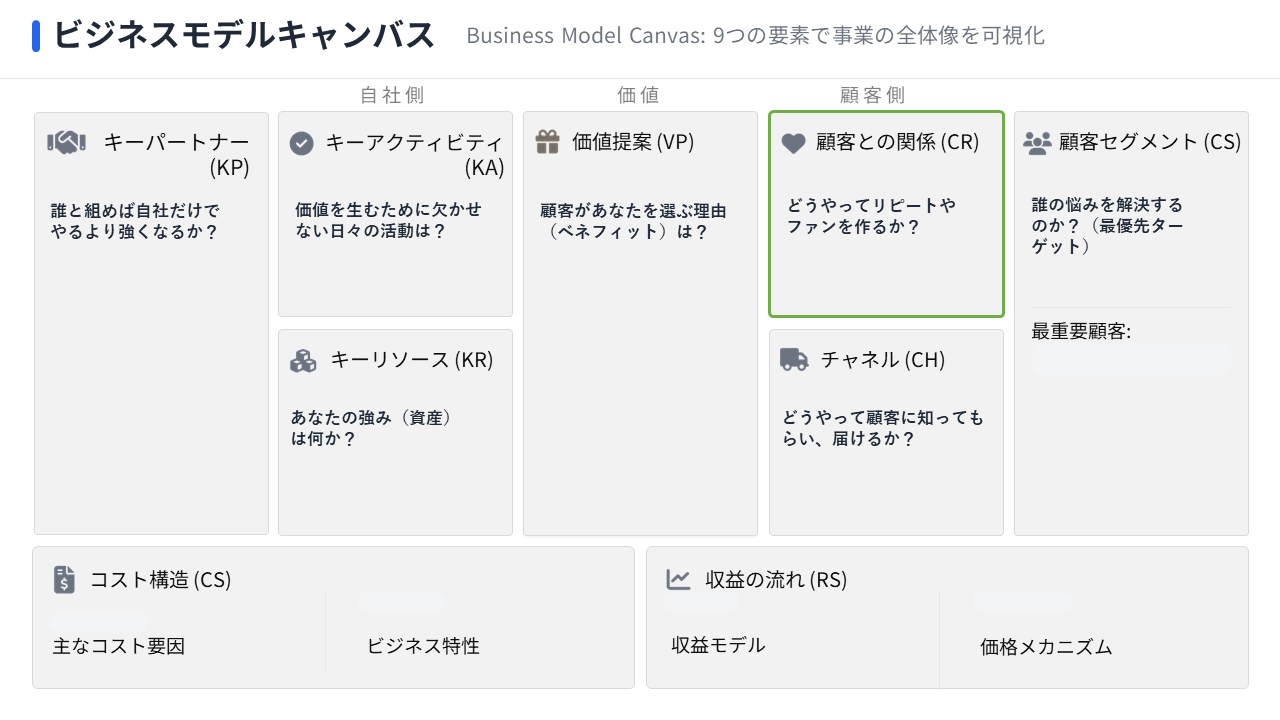Click the people icon for Customer Segments

pos(1037,143)
